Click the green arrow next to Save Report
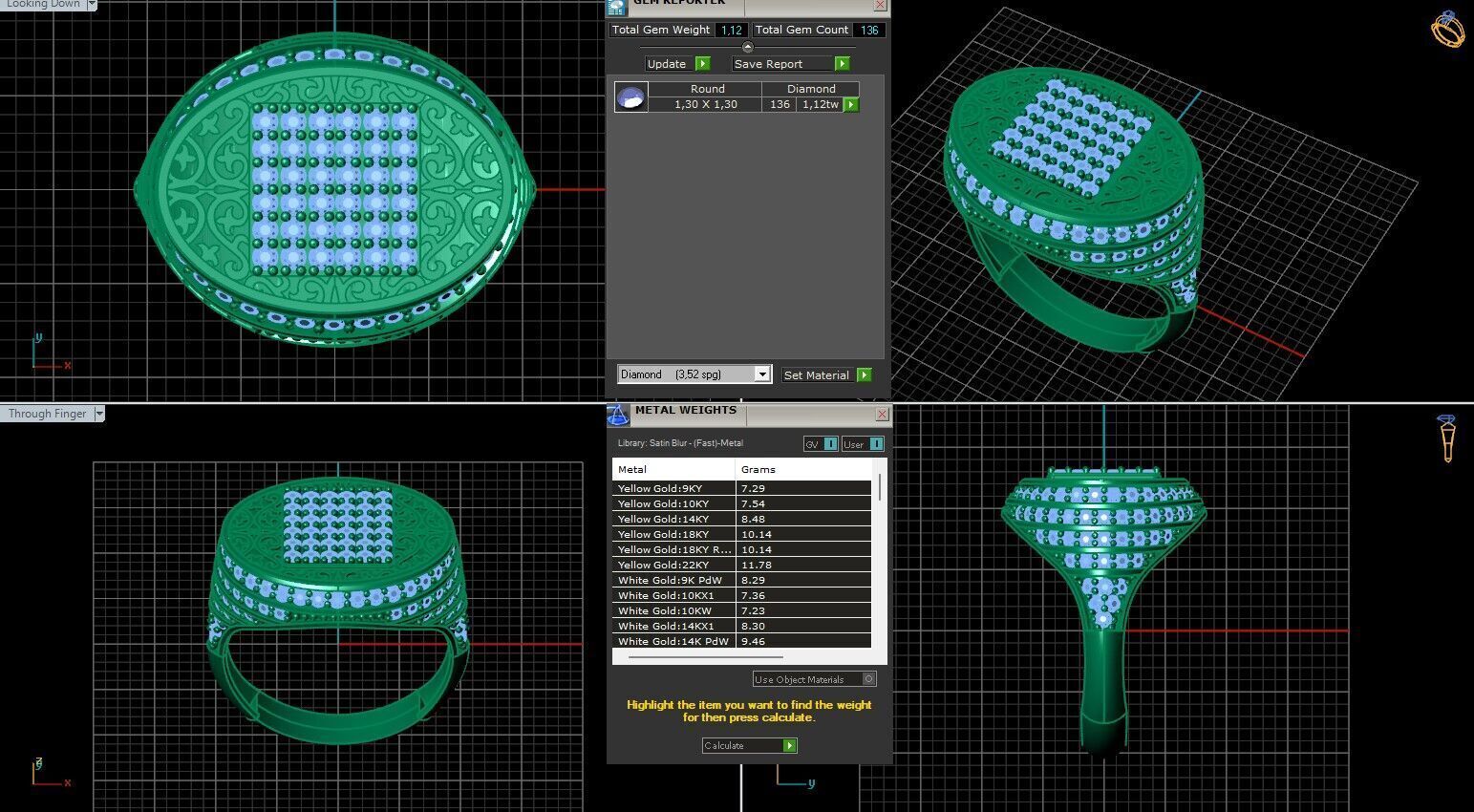Viewport: 1474px width, 812px height. pos(842,64)
